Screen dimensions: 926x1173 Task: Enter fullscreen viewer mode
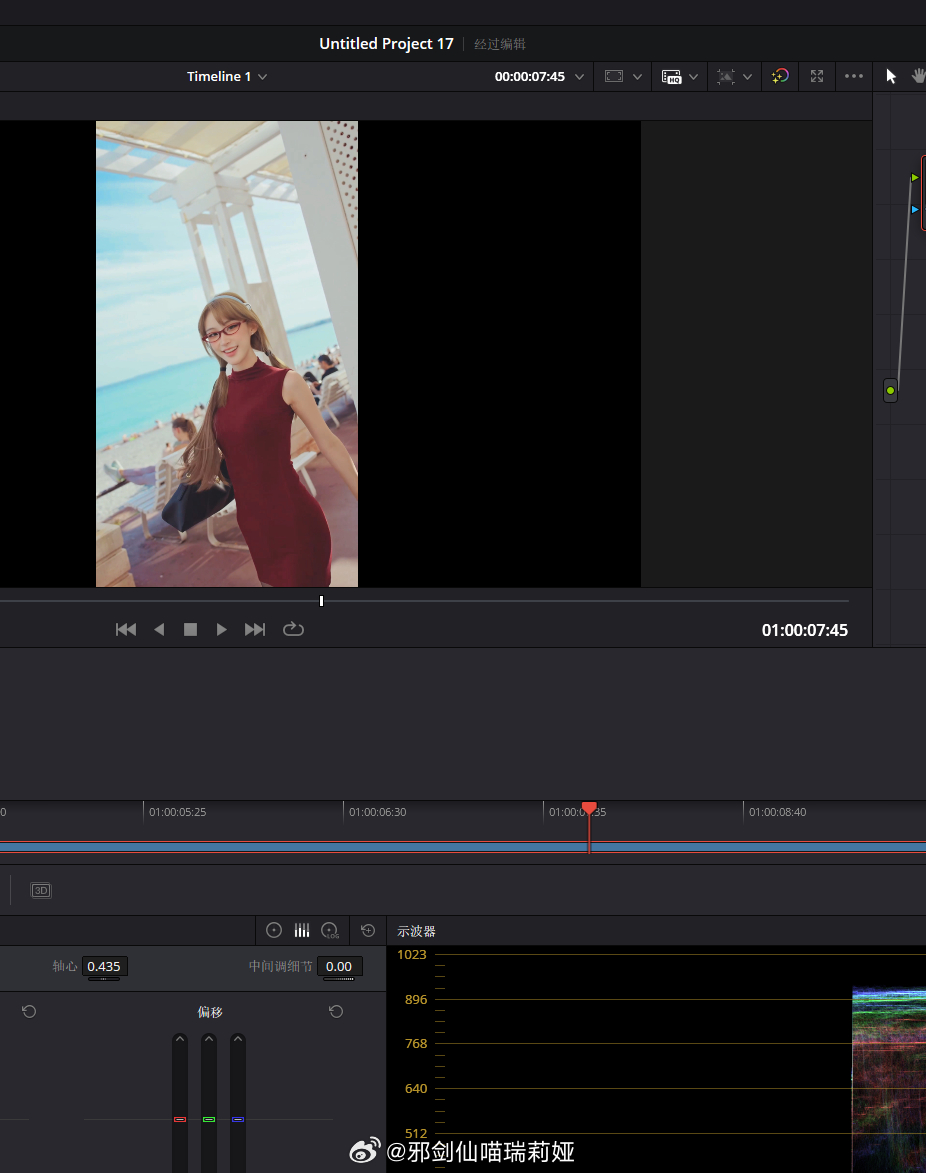[817, 76]
